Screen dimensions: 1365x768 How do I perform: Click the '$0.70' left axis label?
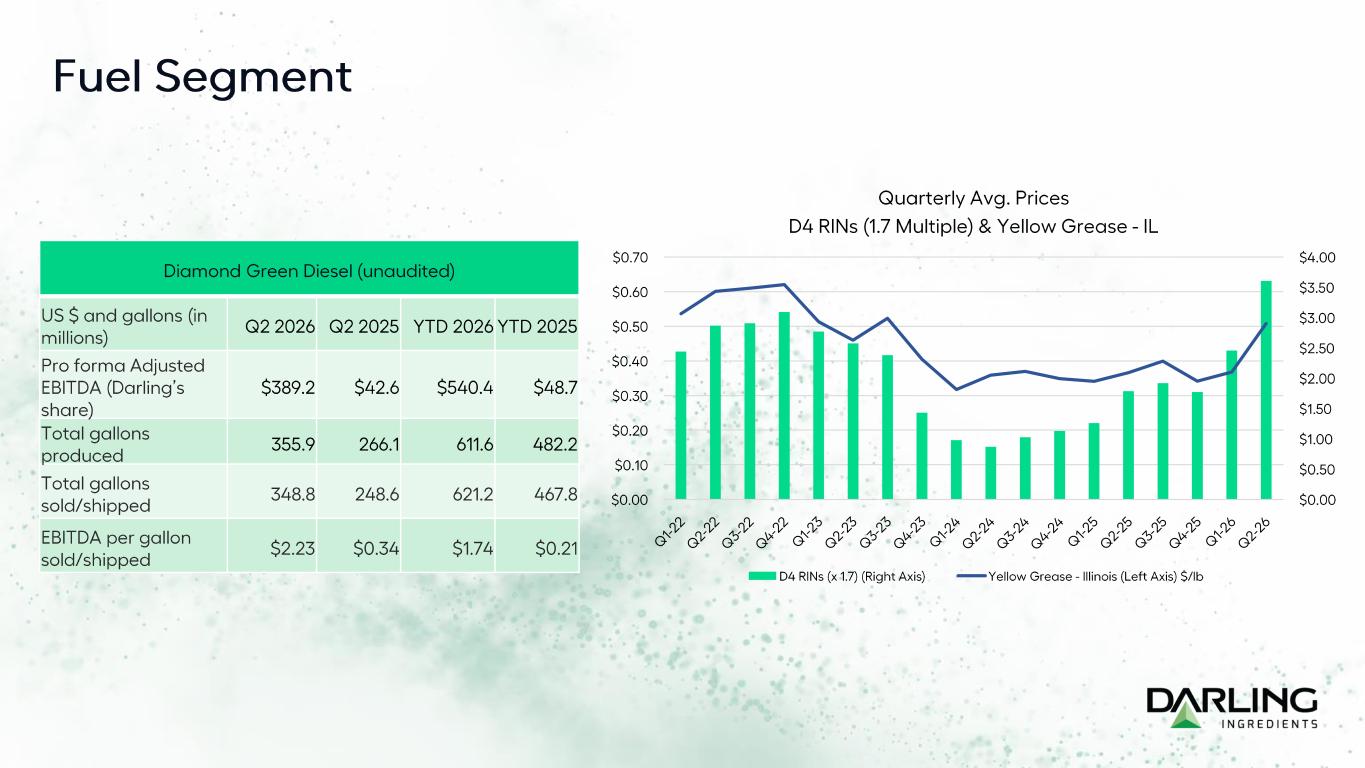(x=632, y=257)
